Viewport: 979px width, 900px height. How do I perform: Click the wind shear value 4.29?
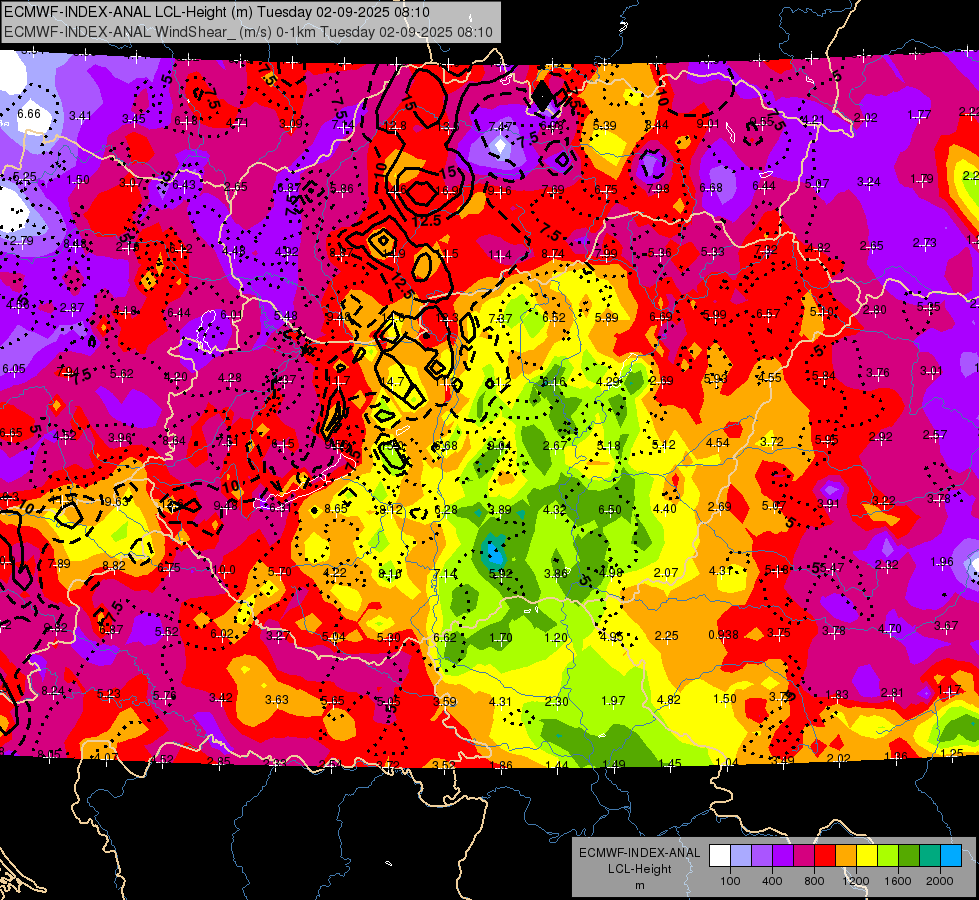pyautogui.click(x=608, y=382)
